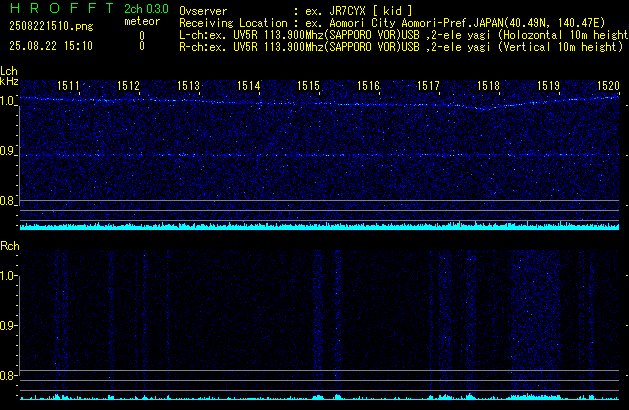Image resolution: width=629 pixels, height=410 pixels.
Task: Select the 1511 time marker
Action: tap(69, 86)
